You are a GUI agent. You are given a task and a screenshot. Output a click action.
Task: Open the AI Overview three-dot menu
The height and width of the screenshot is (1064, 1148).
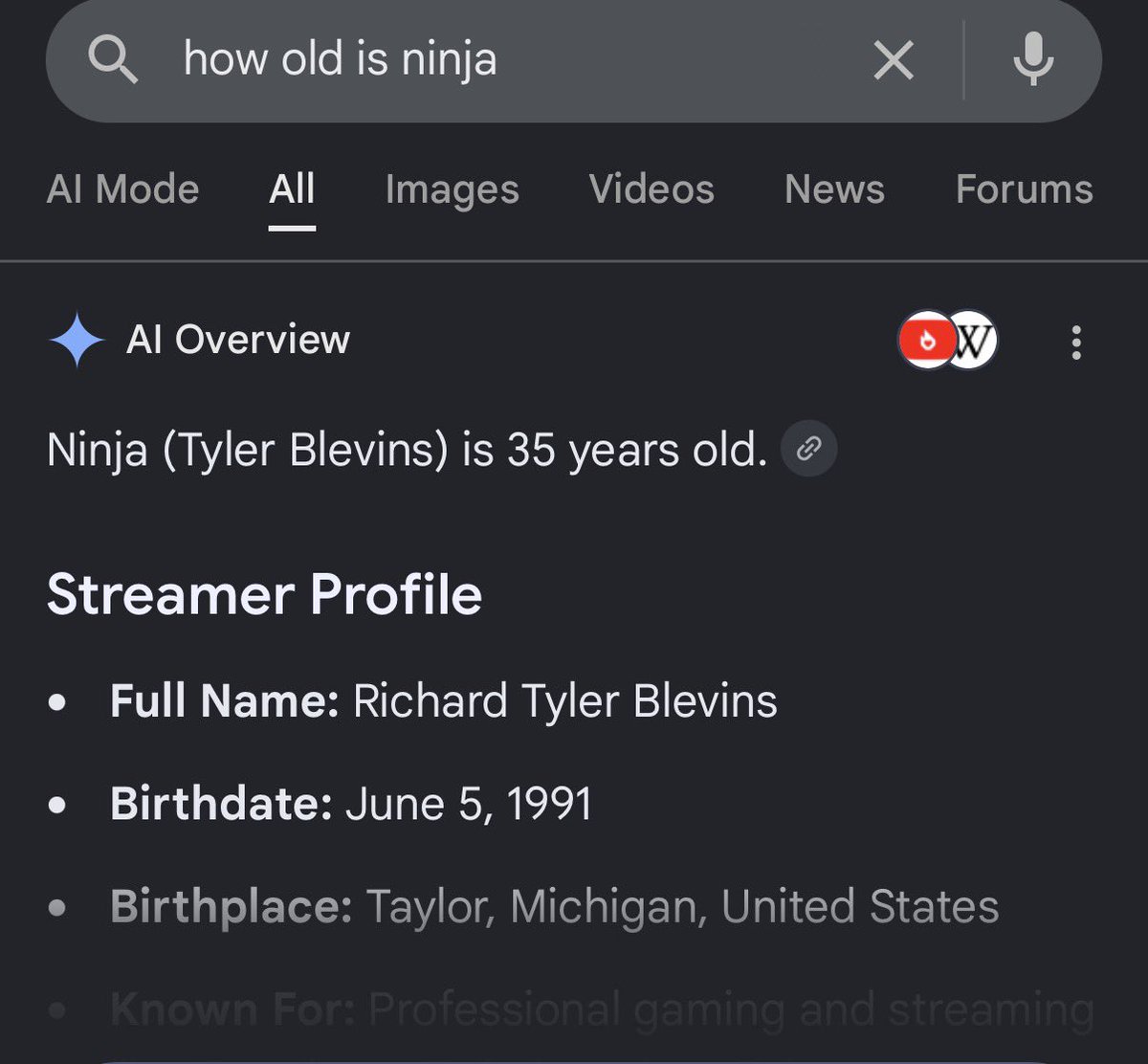(1076, 342)
